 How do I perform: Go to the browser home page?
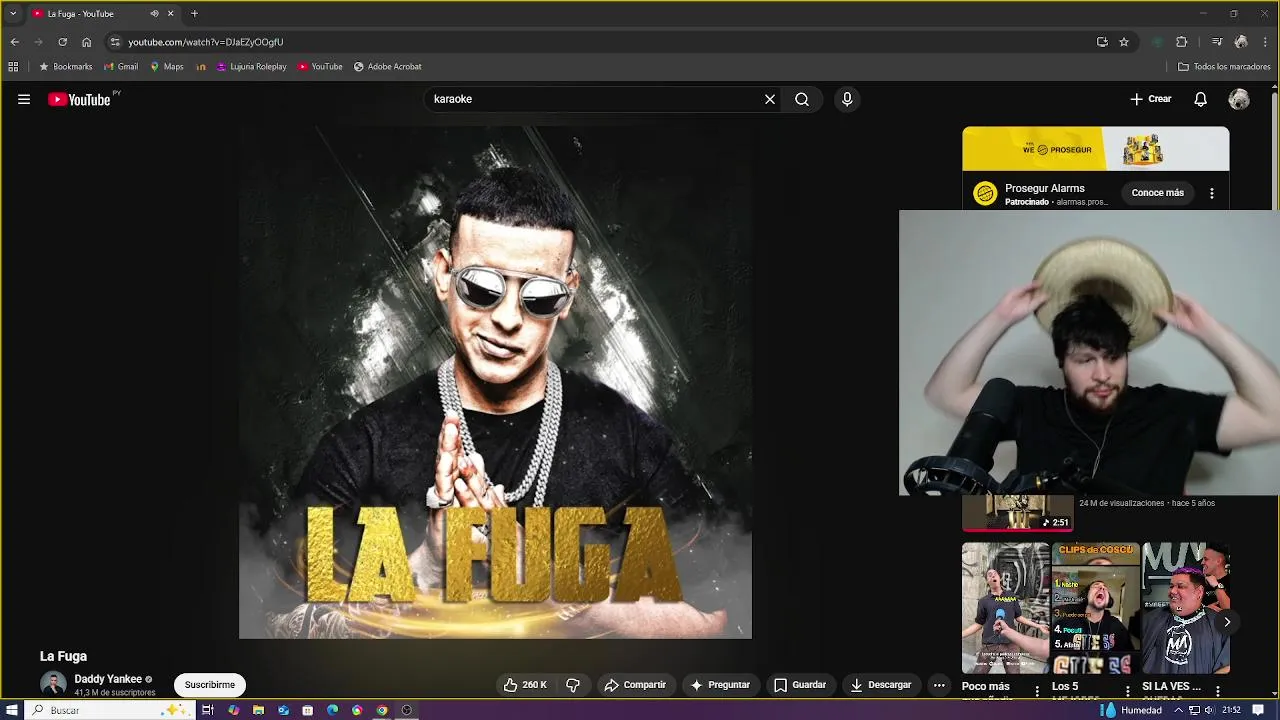(x=86, y=42)
